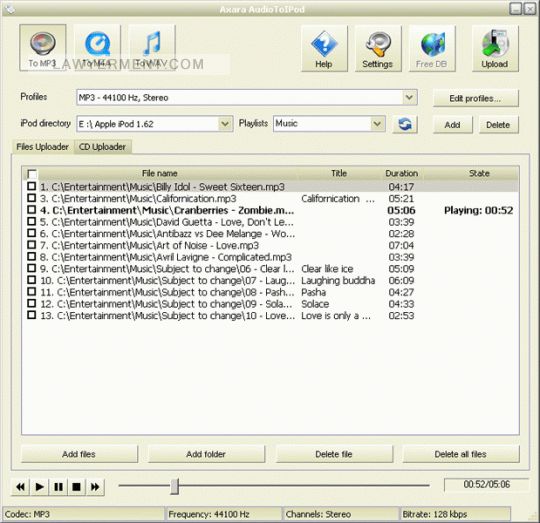The image size is (540, 523).
Task: Select Art of Noise - Love.mp3 file name
Action: point(149,245)
